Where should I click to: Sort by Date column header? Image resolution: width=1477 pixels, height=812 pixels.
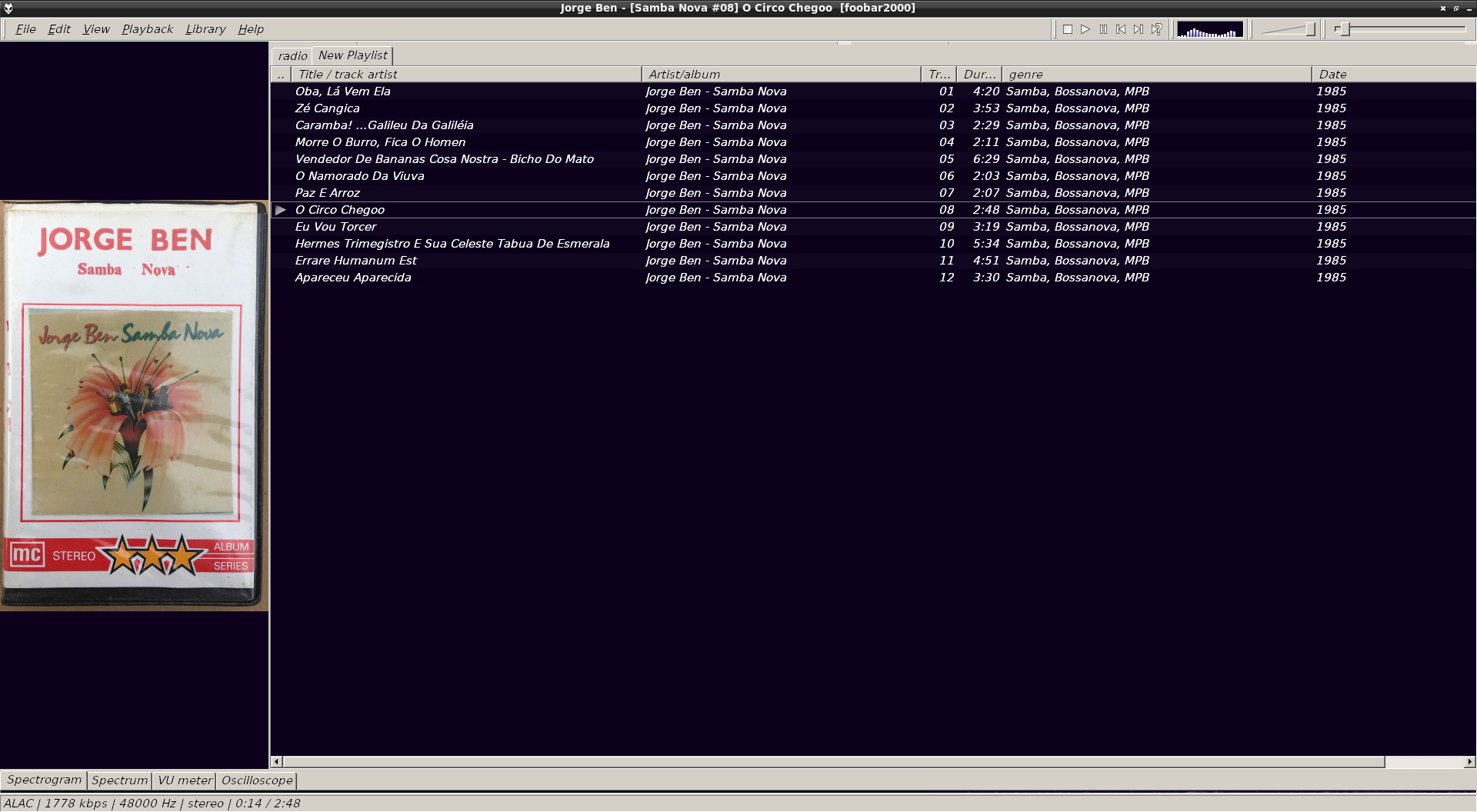1394,75
